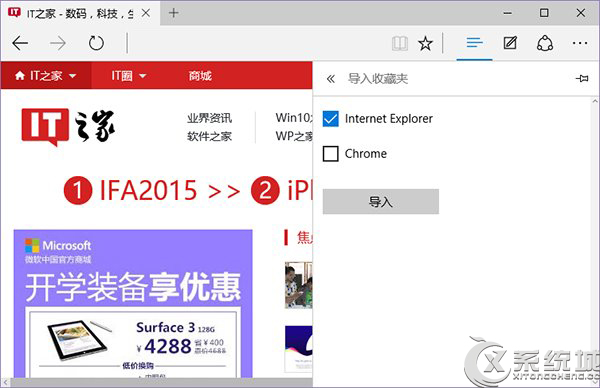The image size is (600, 388).
Task: Open the 业界资讯 link
Action: click(209, 118)
